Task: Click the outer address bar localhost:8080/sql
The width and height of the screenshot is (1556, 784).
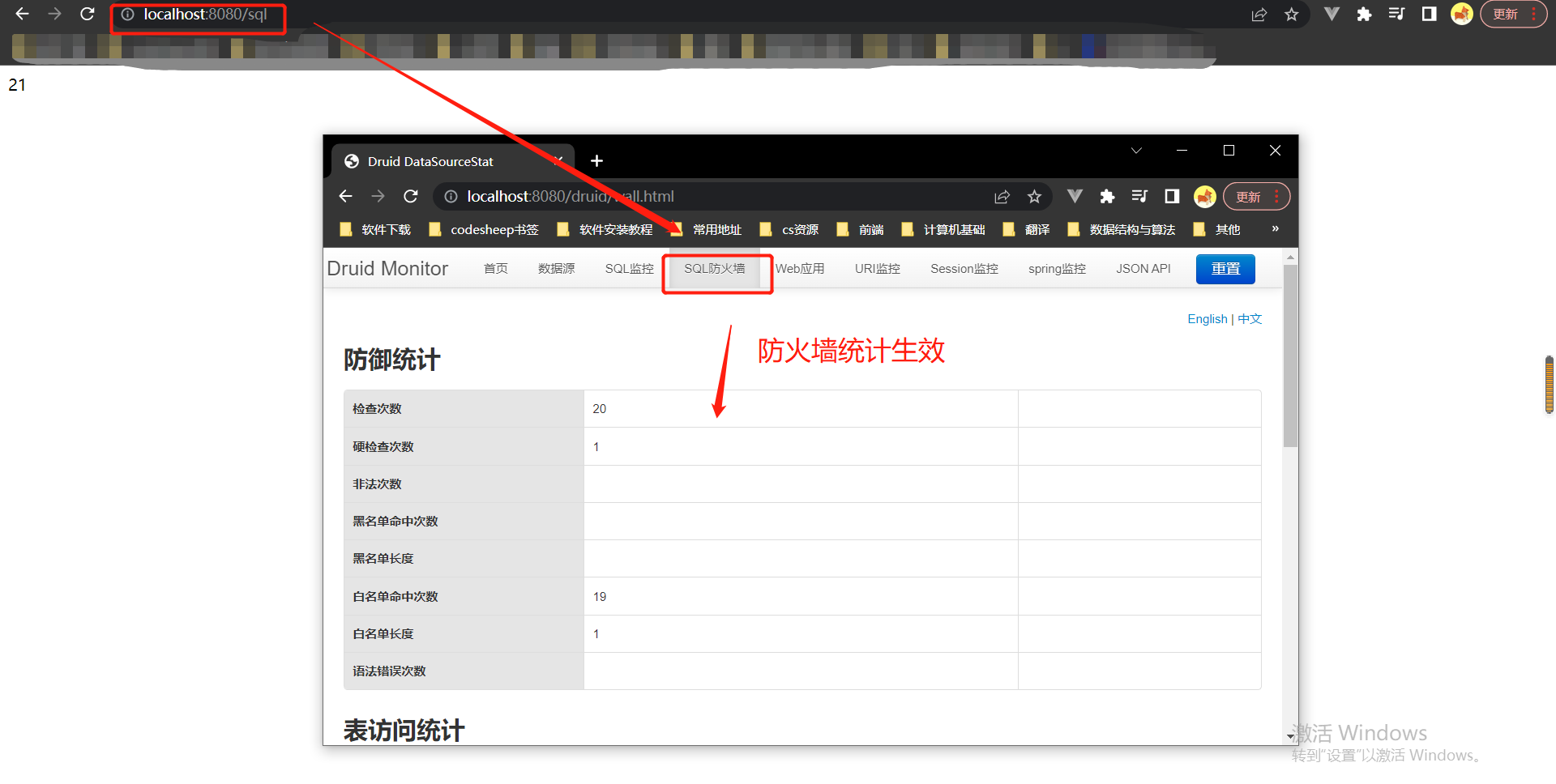Action: pos(205,15)
